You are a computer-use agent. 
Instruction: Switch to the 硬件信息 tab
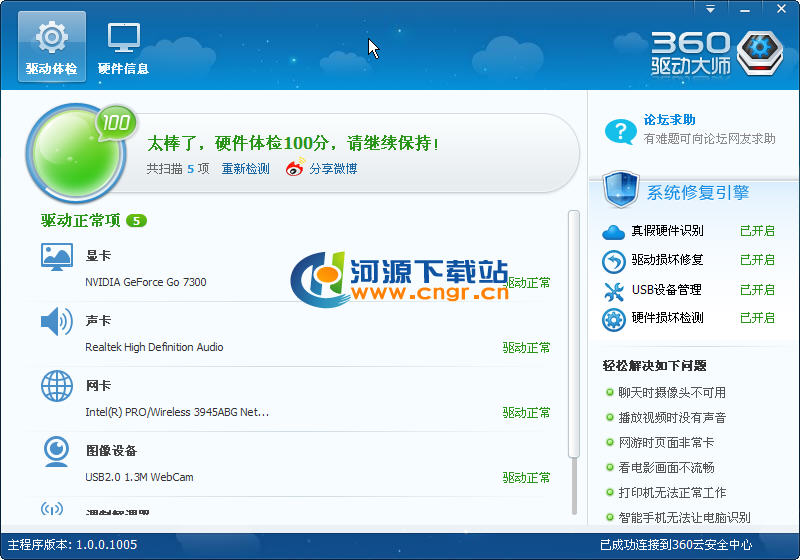[123, 47]
